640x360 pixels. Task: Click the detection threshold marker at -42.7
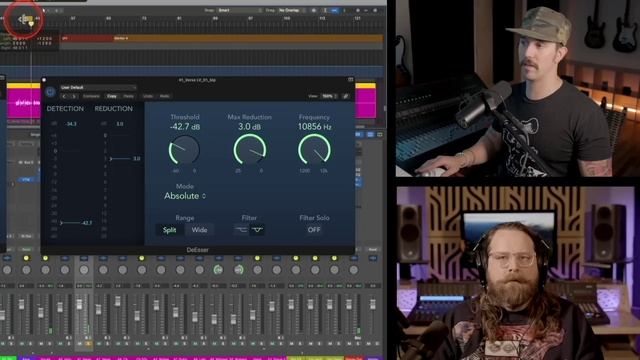(76, 223)
